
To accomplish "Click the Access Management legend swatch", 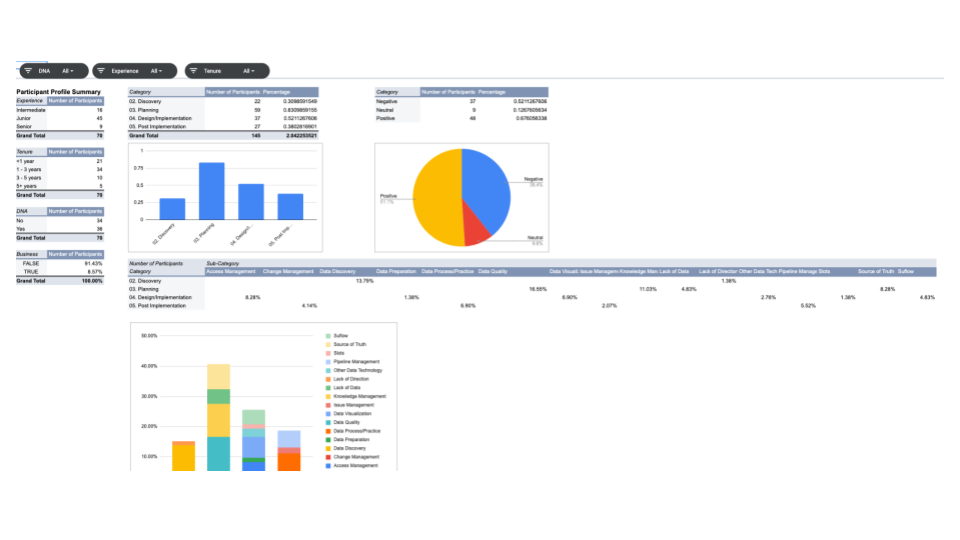I will point(328,466).
